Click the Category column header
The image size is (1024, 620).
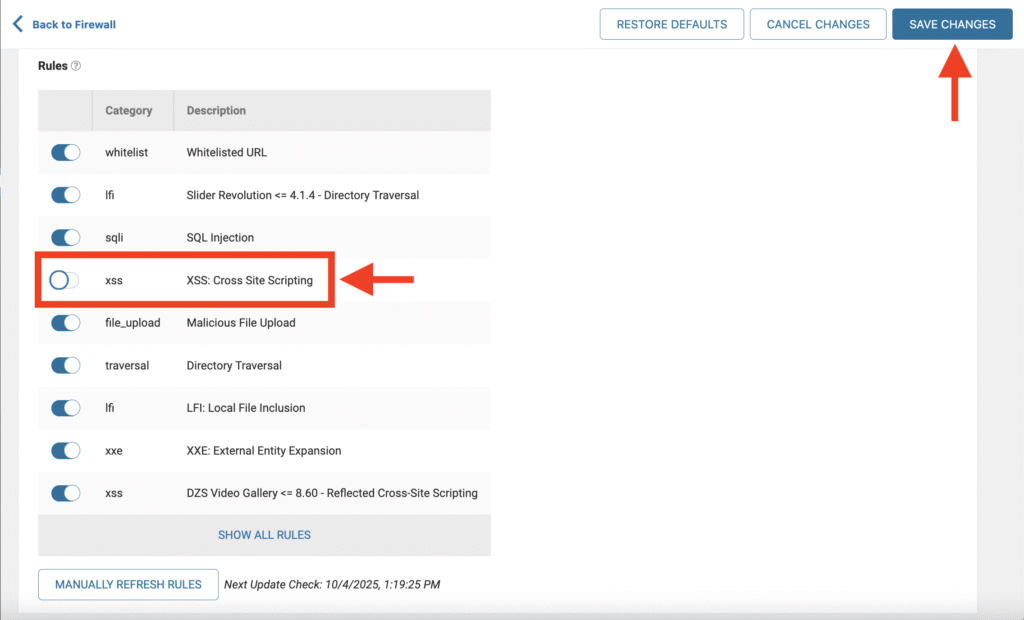pos(129,110)
